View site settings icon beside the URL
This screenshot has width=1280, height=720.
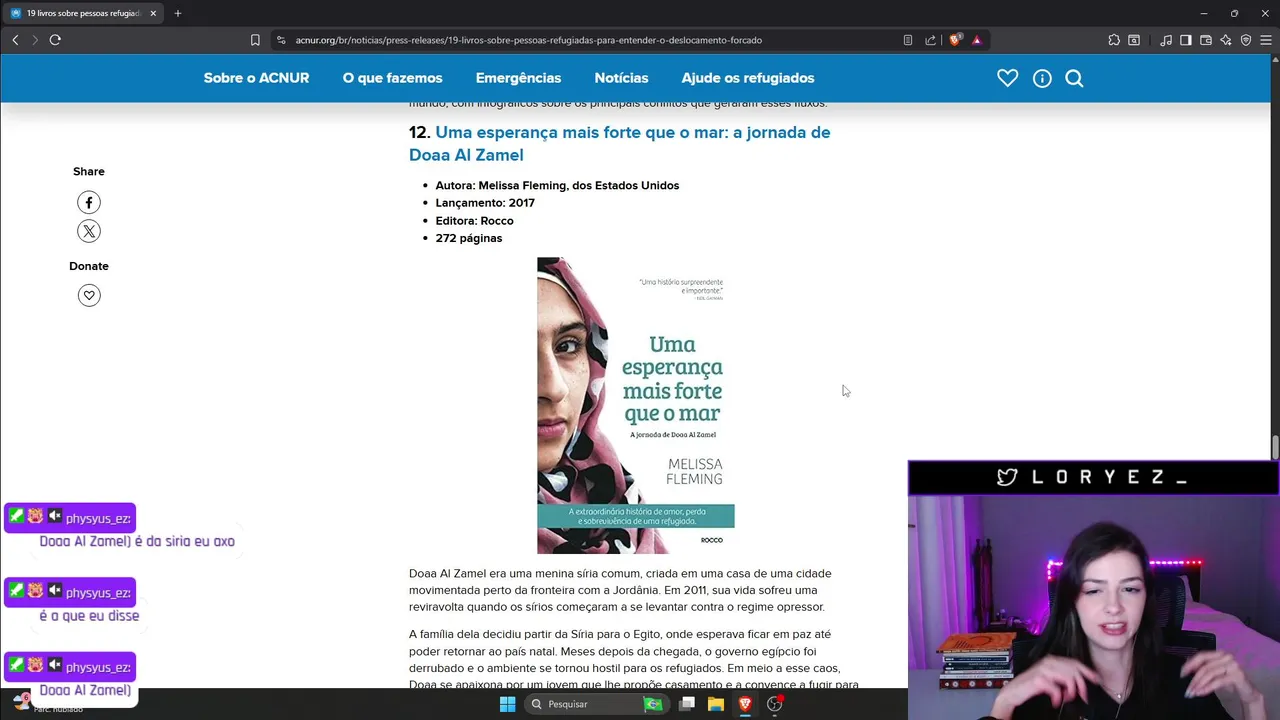click(281, 40)
